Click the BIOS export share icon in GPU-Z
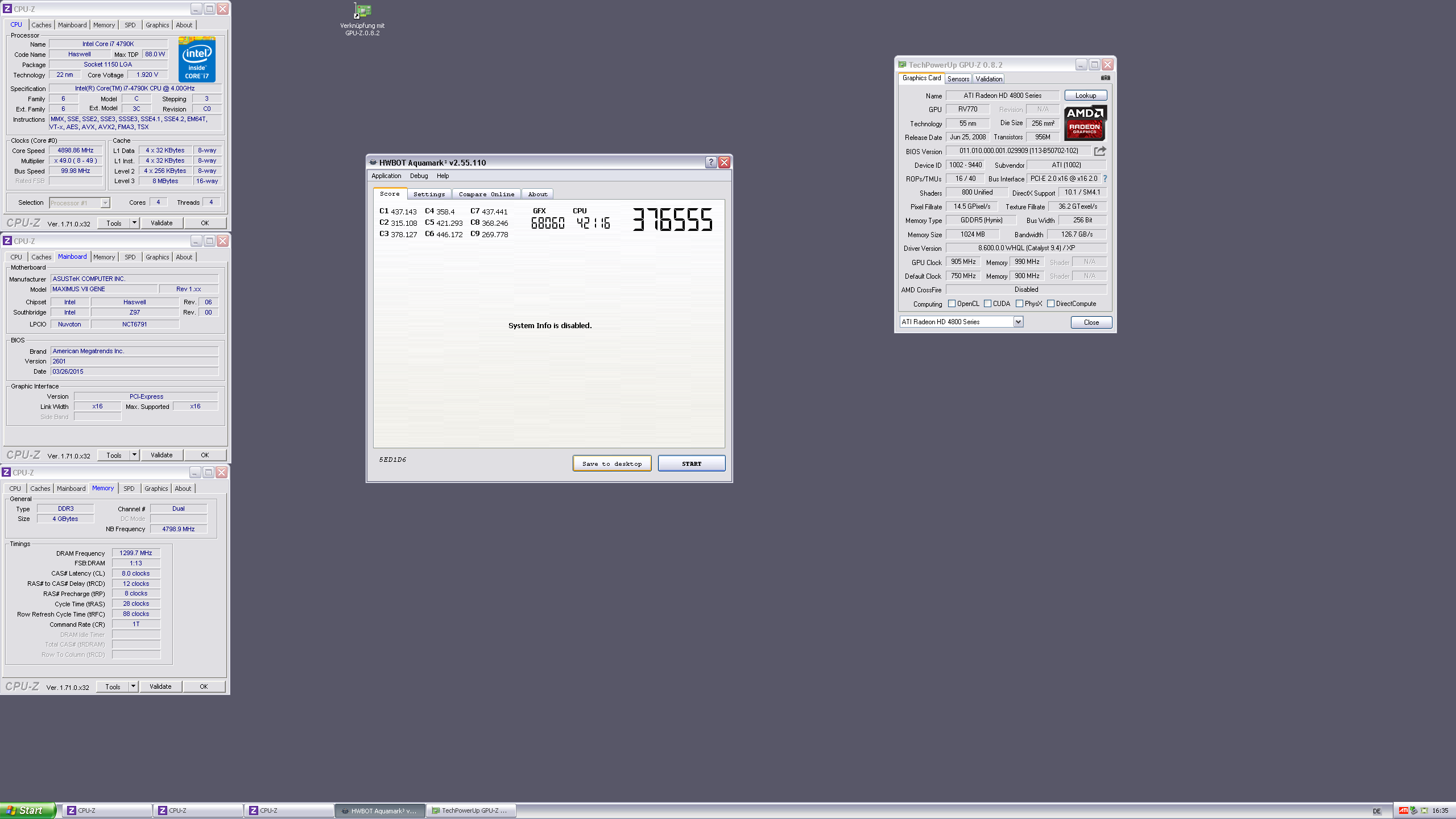This screenshot has height=819, width=1456. 1100,151
